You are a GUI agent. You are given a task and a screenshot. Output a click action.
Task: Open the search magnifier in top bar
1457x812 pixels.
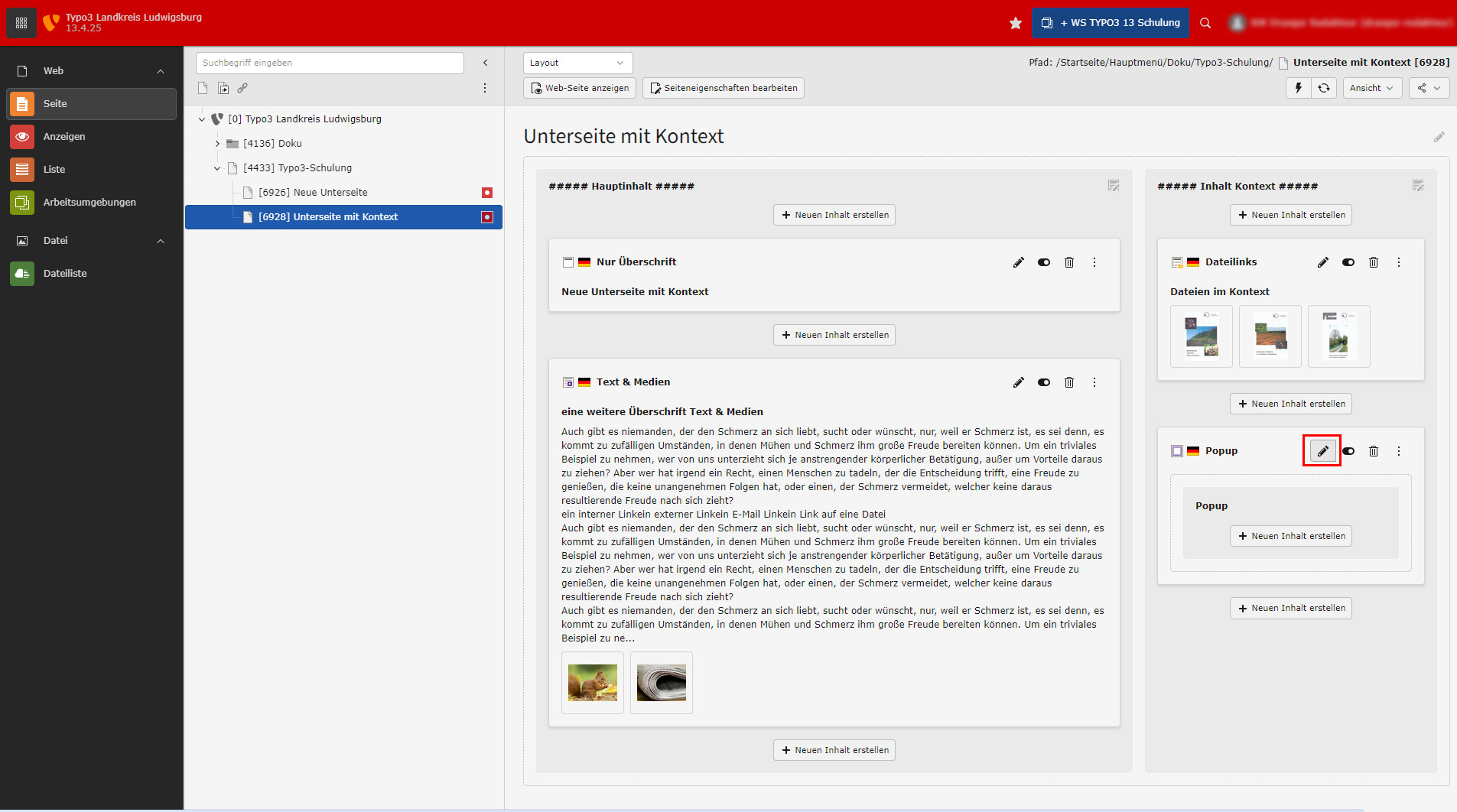(x=1205, y=23)
